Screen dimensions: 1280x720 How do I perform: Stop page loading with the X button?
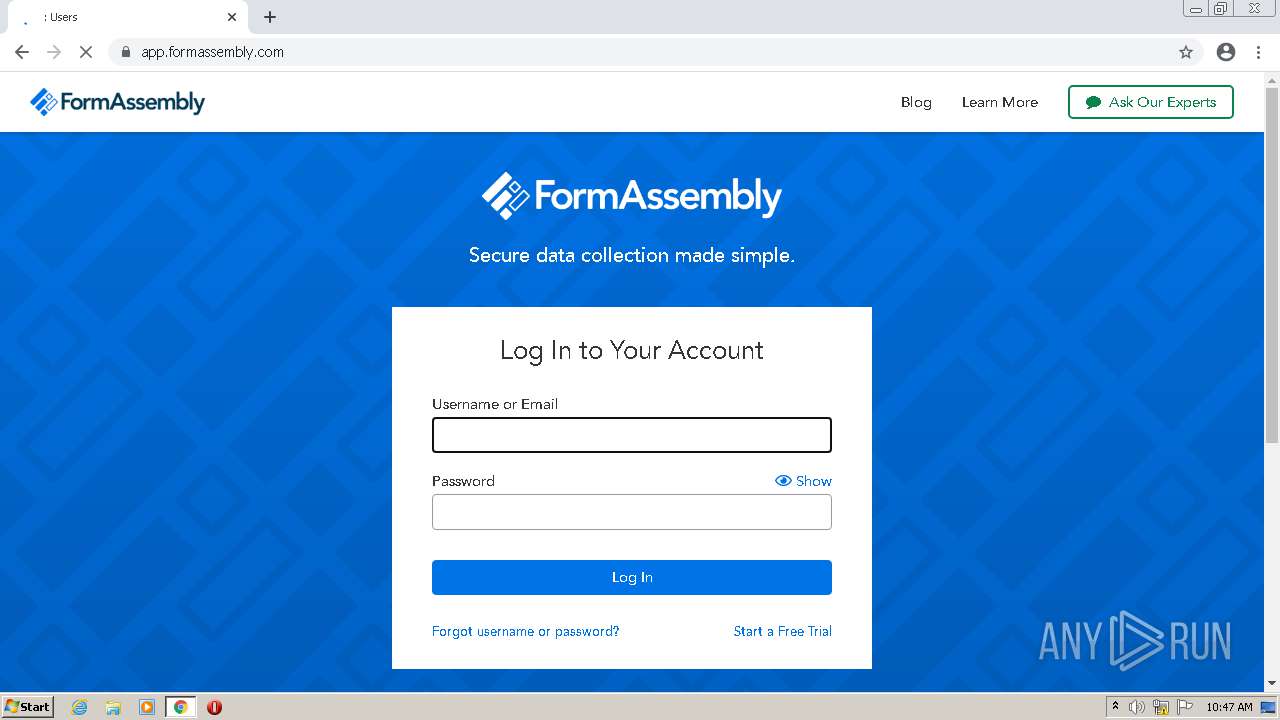point(86,52)
